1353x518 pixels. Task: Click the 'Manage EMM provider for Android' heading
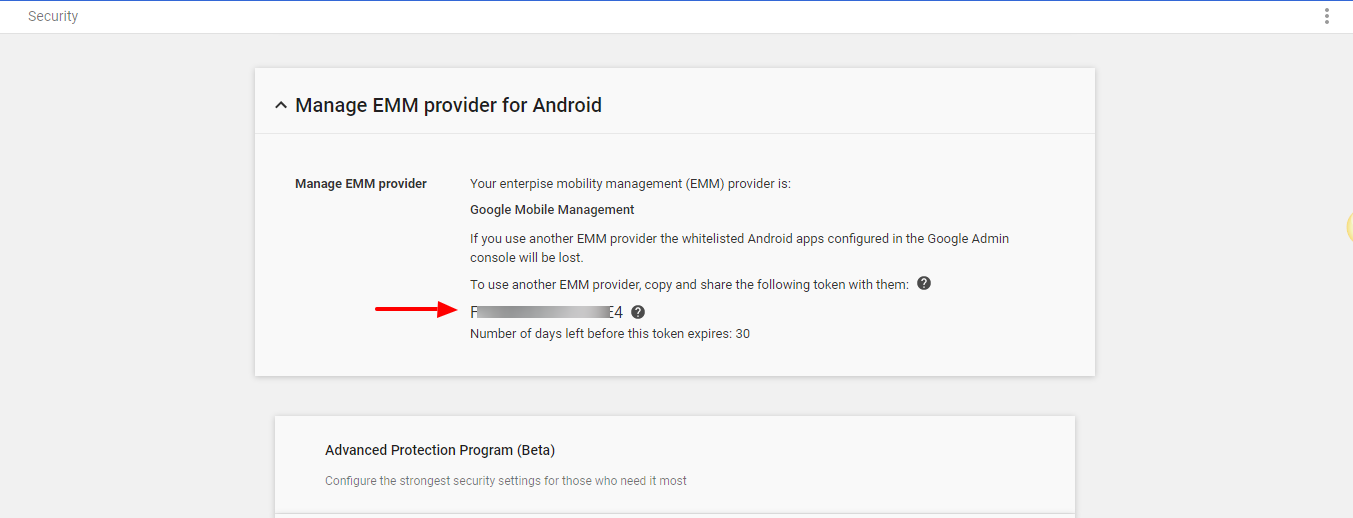click(x=448, y=105)
